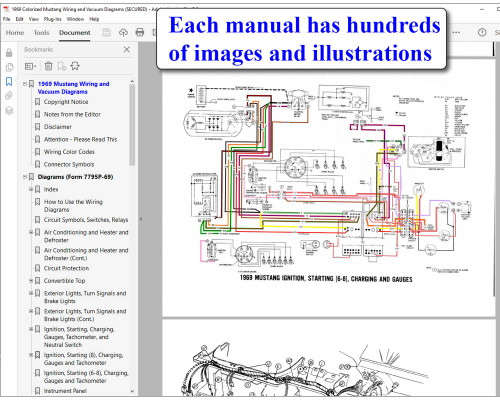Open the Plug-Ins menu
500x400 pixels.
point(53,19)
